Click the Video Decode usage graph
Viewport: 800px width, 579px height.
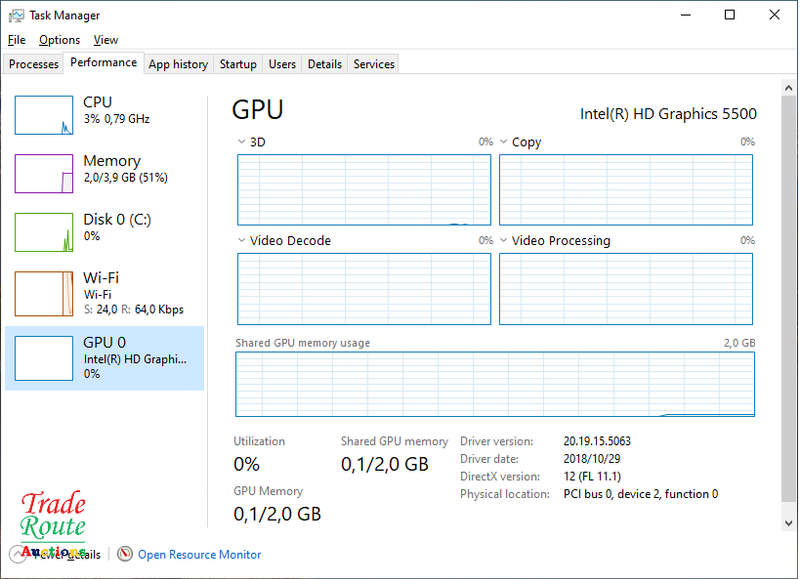tap(364, 289)
